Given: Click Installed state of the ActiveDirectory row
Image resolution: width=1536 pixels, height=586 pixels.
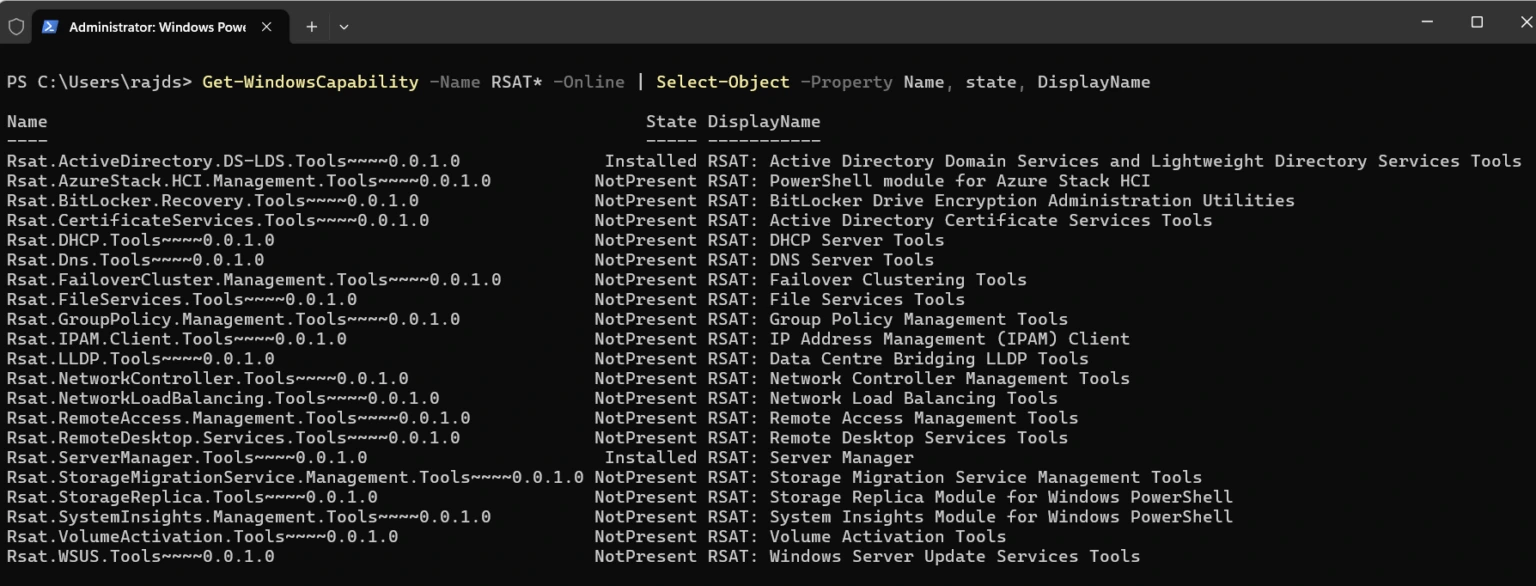Looking at the screenshot, I should [651, 161].
